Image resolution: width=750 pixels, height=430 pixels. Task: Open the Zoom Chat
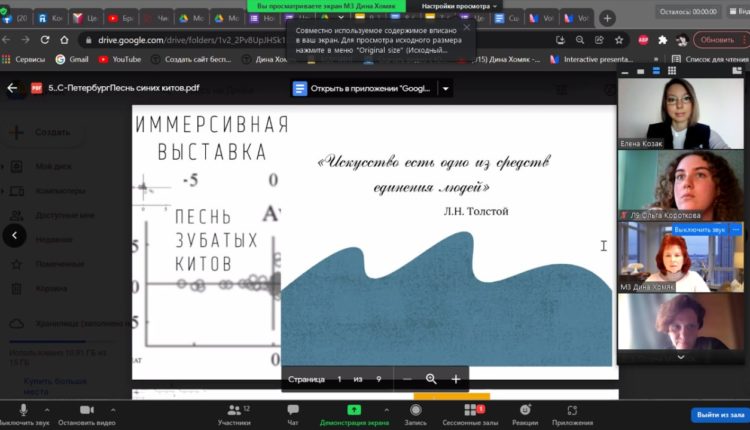(293, 415)
